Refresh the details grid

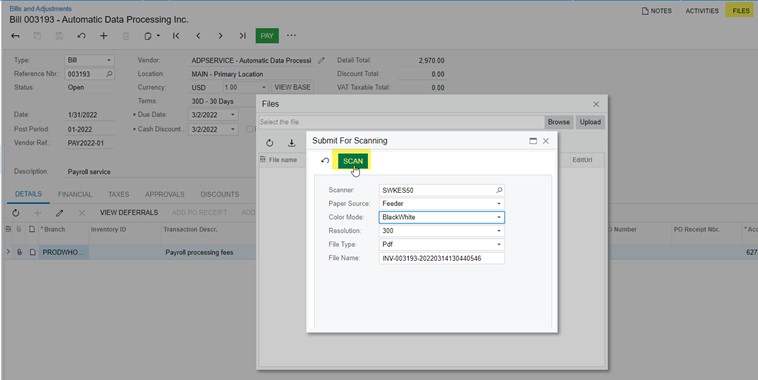pos(16,213)
